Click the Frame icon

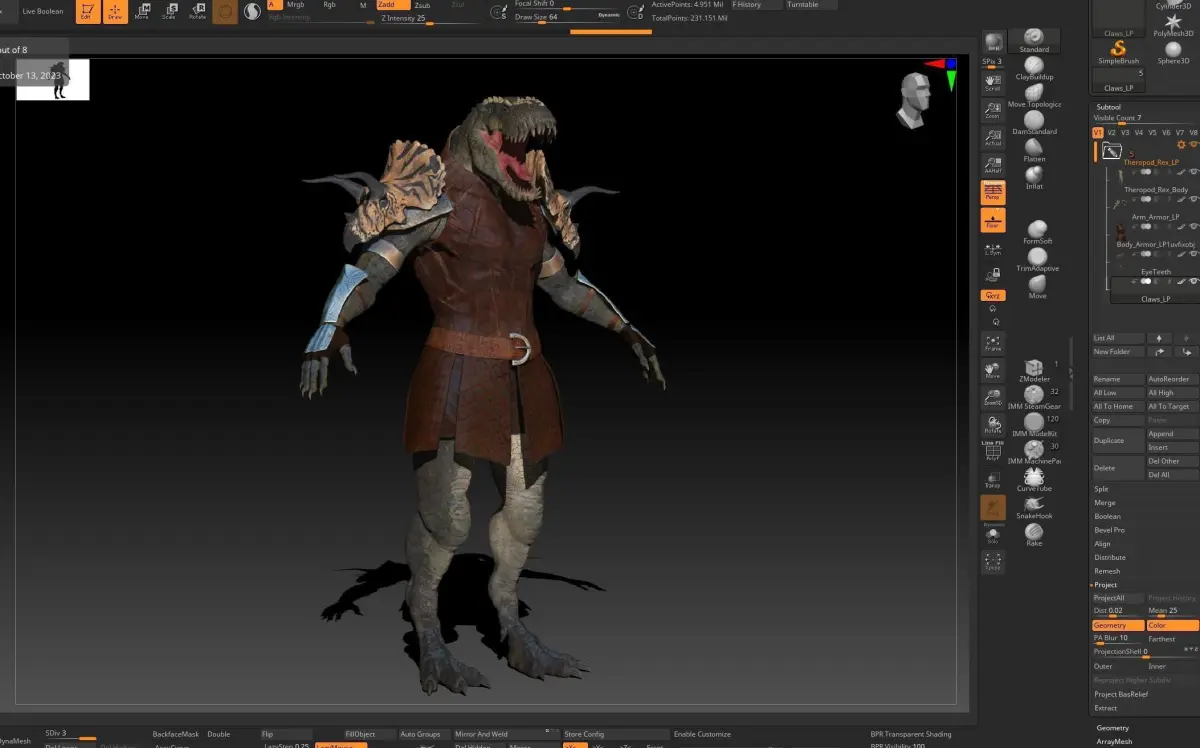993,343
